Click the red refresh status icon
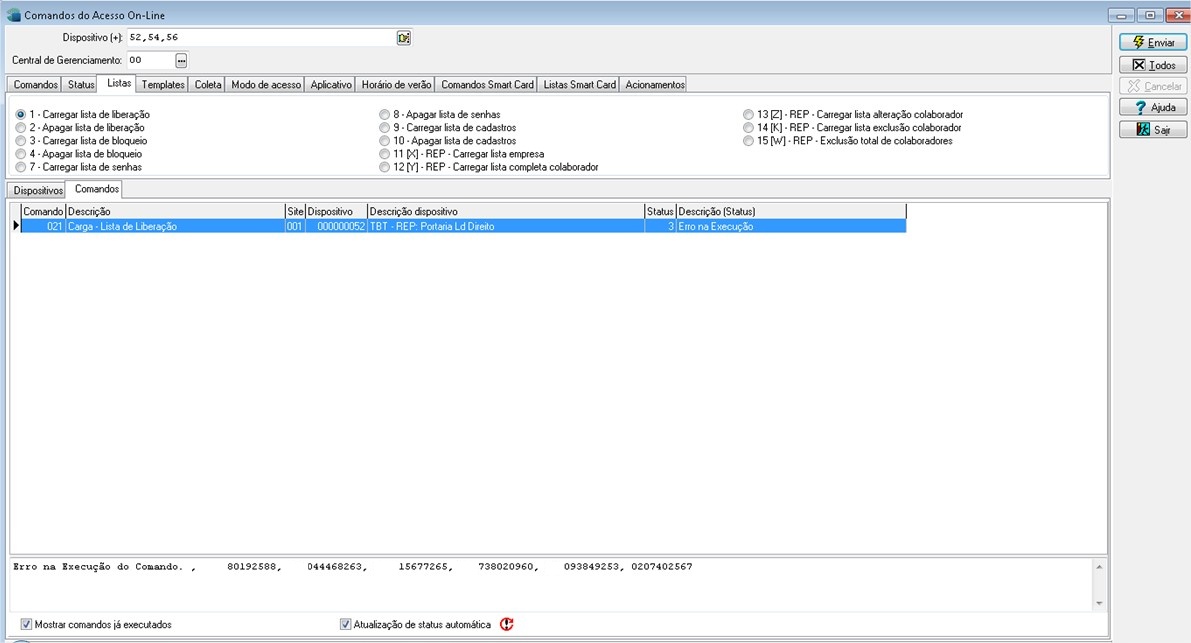This screenshot has width=1191, height=643. pyautogui.click(x=507, y=624)
